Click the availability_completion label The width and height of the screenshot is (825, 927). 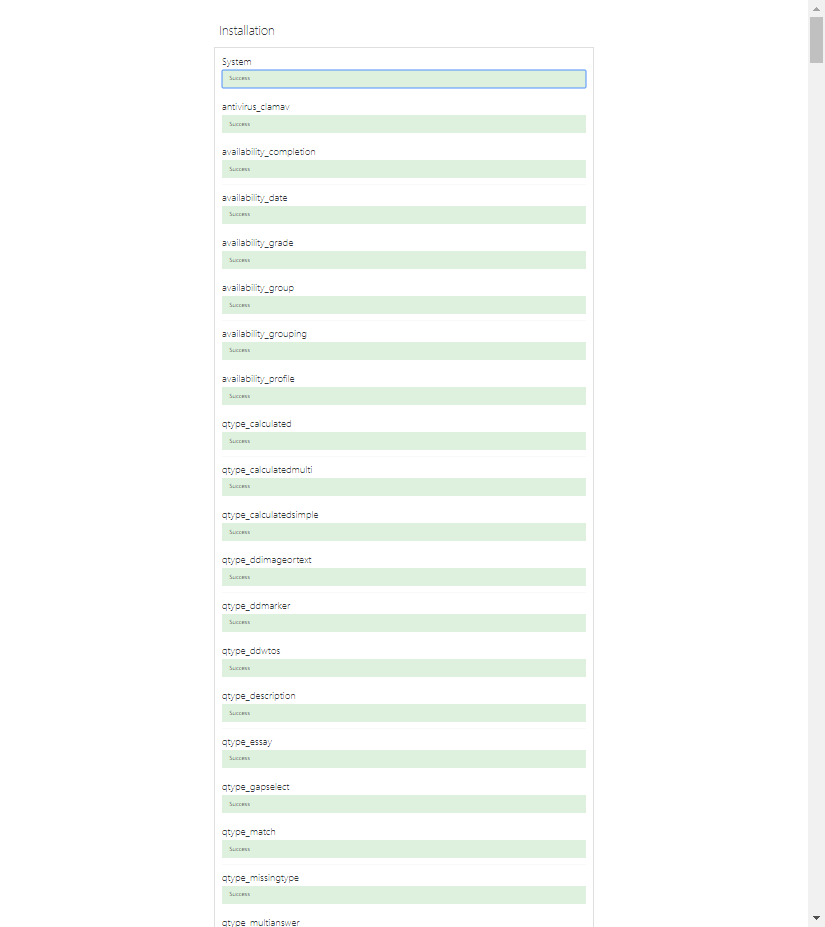click(x=268, y=152)
